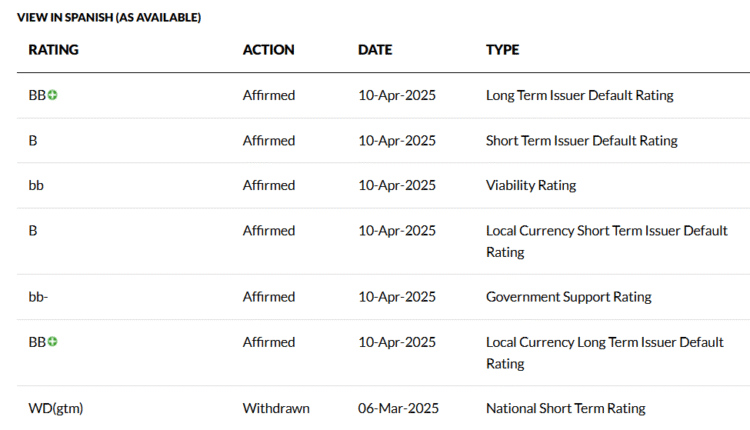750x430 pixels.
Task: Click the ACTION column header
Action: pyautogui.click(x=268, y=49)
